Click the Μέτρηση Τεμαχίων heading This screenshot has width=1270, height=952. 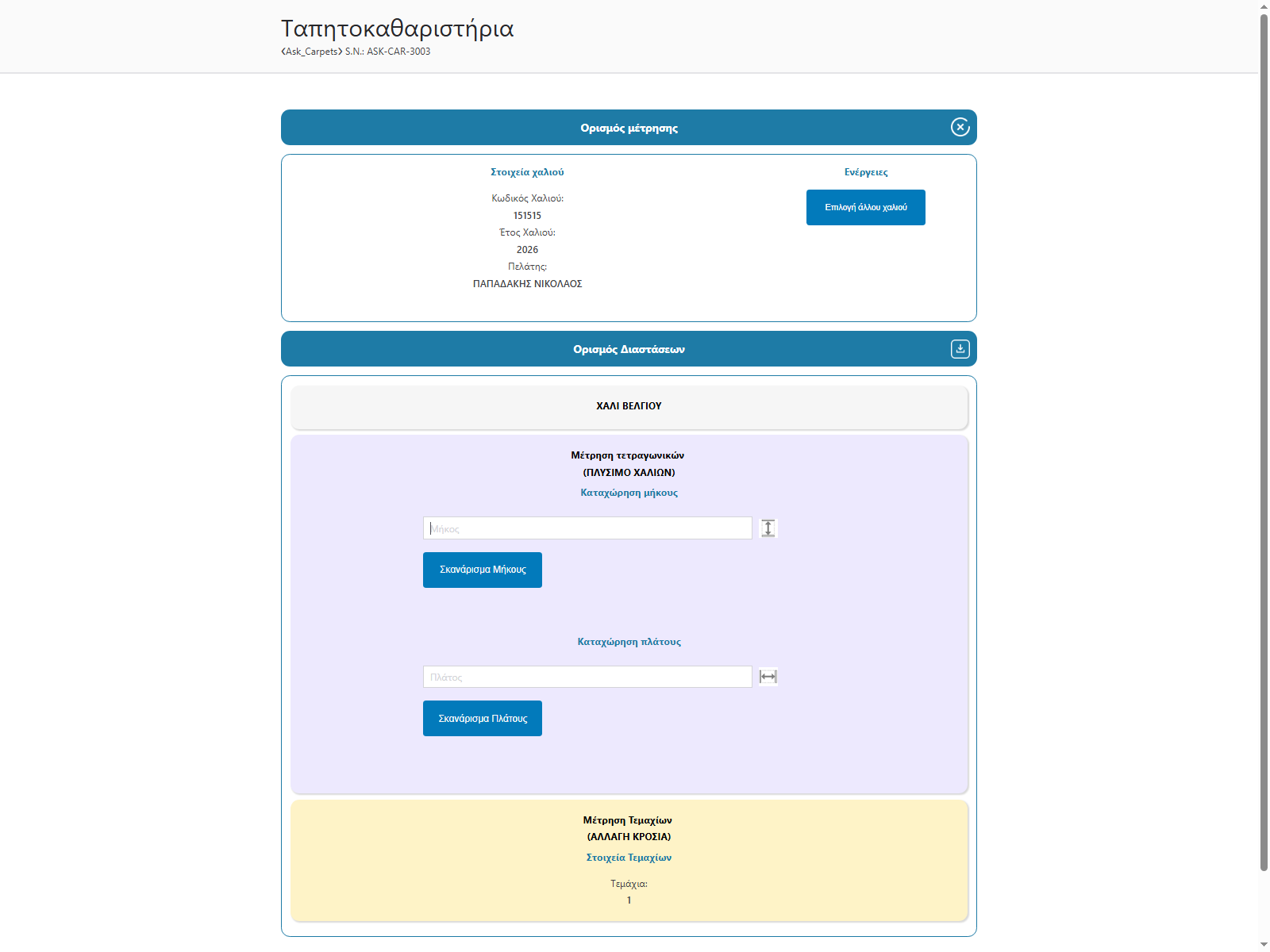pos(628,820)
